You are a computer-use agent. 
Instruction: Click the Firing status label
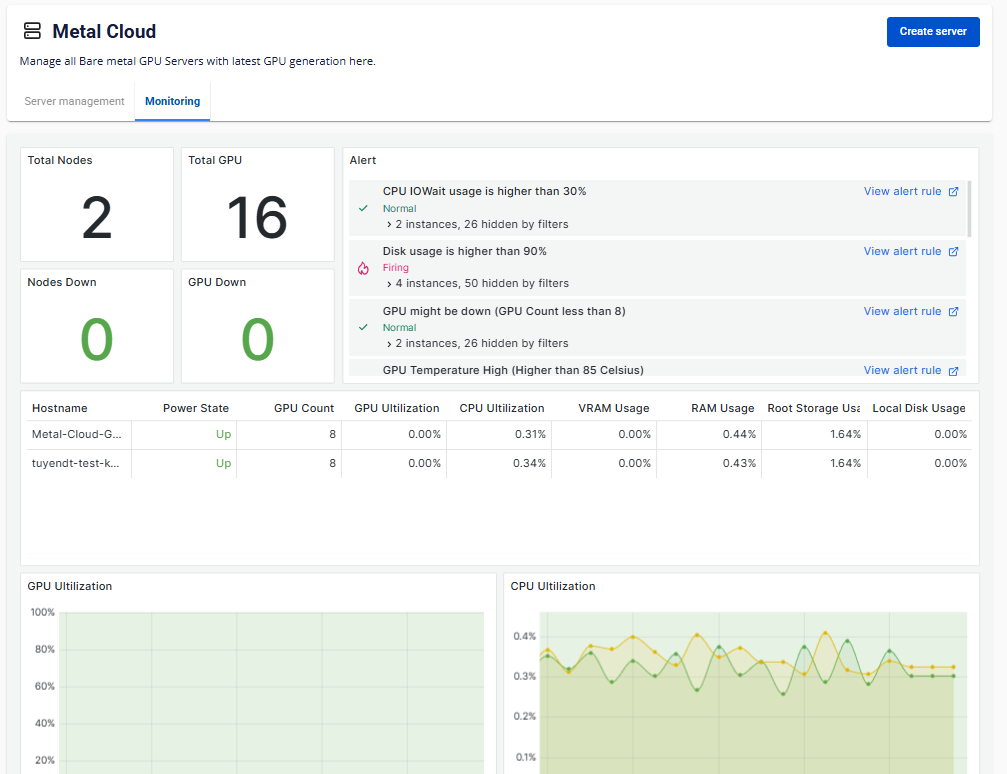pos(396,267)
